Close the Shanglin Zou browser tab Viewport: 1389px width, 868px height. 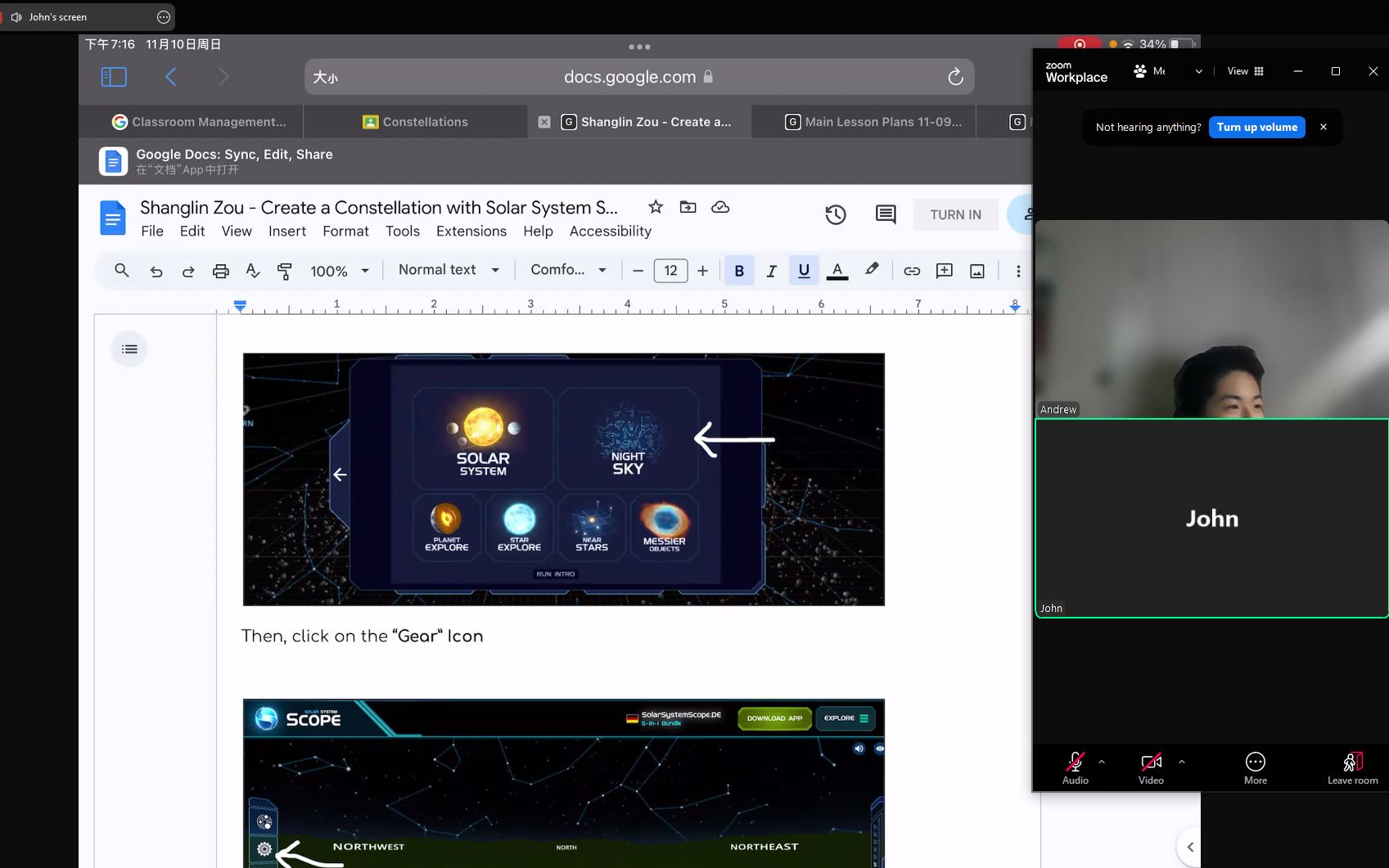pos(544,122)
